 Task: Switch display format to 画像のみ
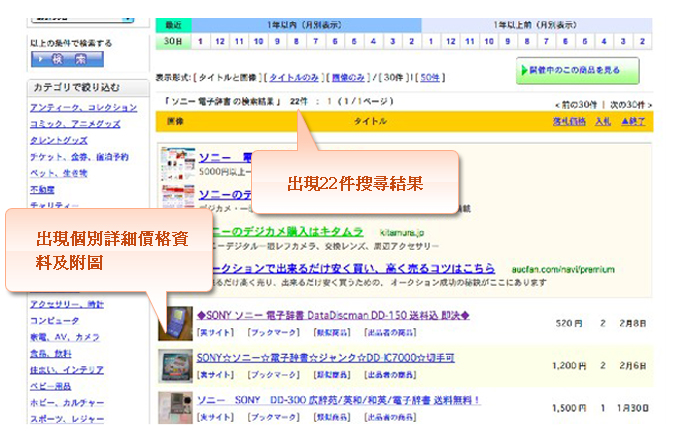[x=348, y=77]
